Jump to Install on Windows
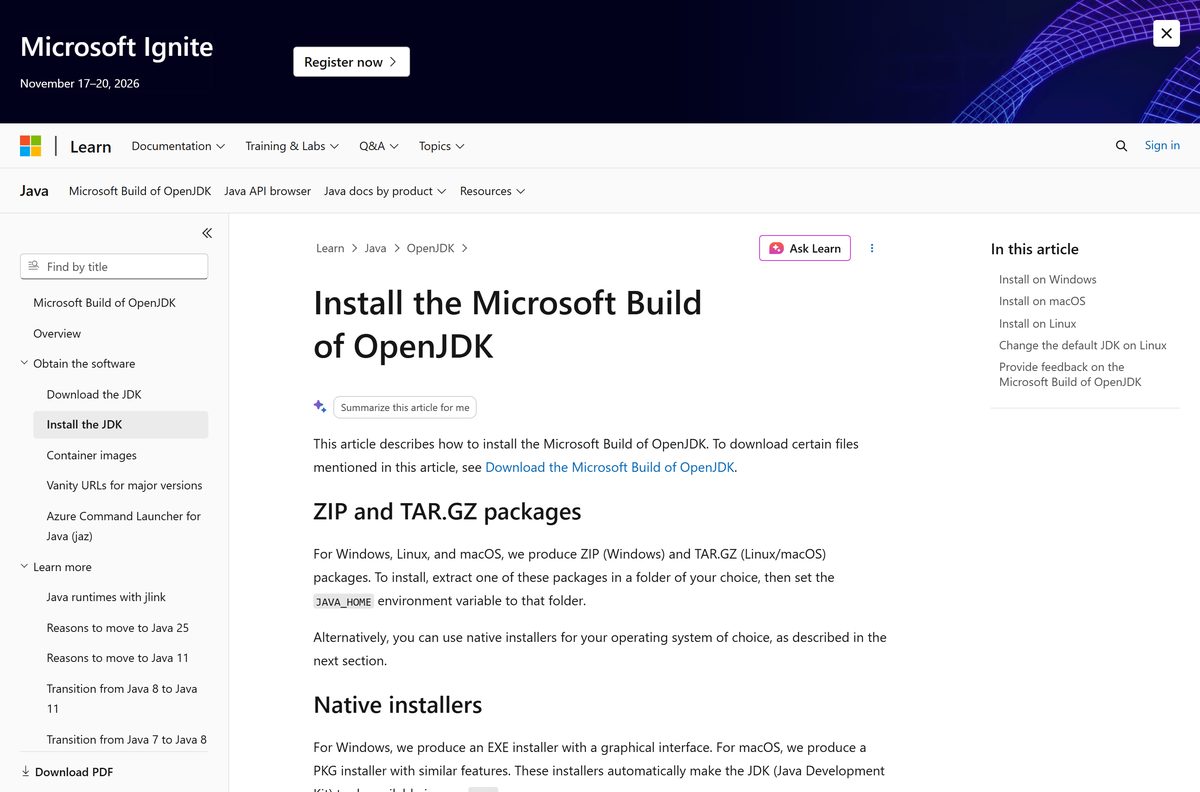Screen dimensions: 1200x792 (x=1047, y=279)
